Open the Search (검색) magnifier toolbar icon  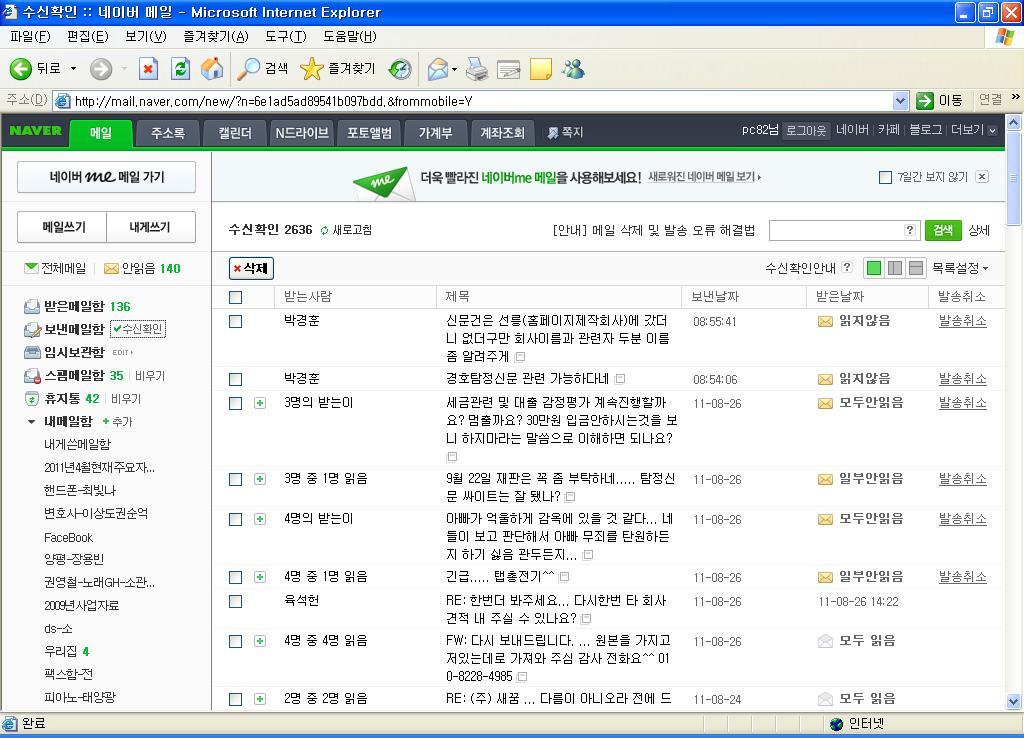pyautogui.click(x=248, y=69)
